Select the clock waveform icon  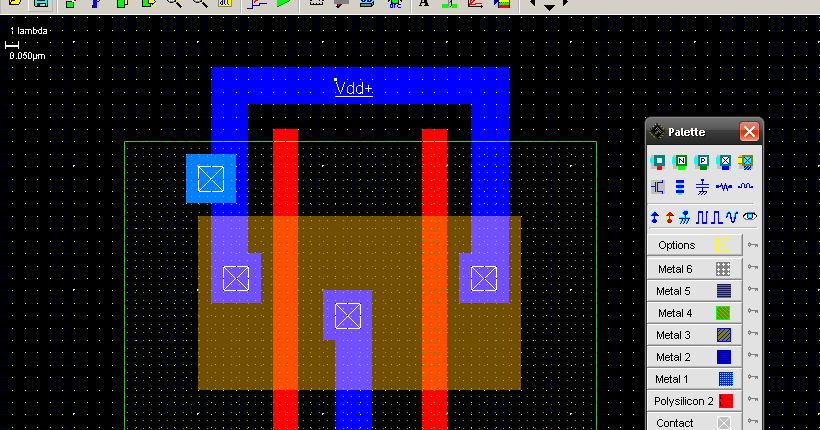coord(701,217)
